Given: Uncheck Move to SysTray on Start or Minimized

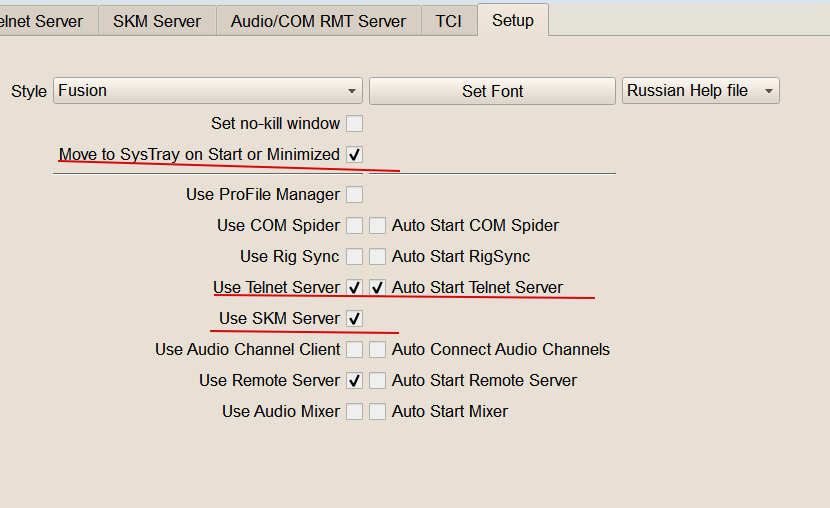Looking at the screenshot, I should 354,155.
